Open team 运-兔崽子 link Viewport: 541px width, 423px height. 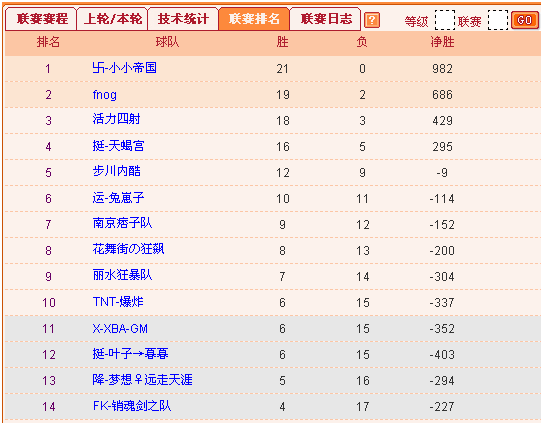118,198
